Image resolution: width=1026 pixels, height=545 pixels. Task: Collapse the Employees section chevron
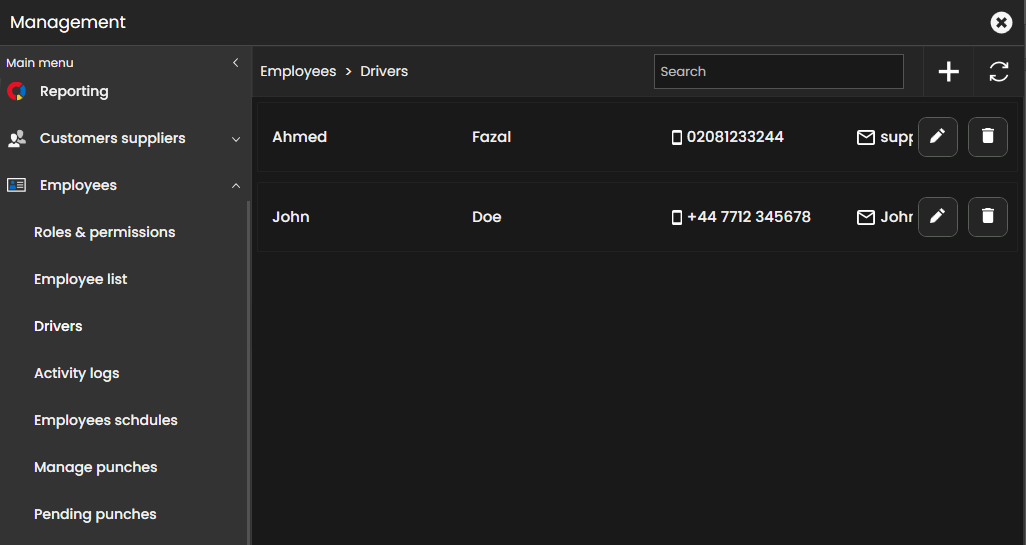coord(236,186)
